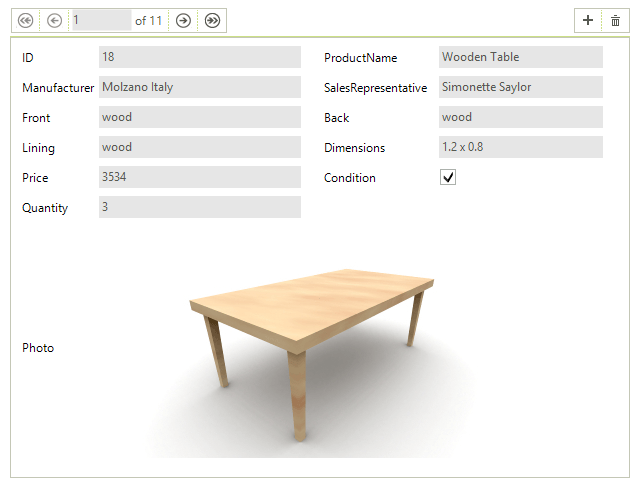Select the Back material field
This screenshot has width=638, height=486.
coord(520,117)
